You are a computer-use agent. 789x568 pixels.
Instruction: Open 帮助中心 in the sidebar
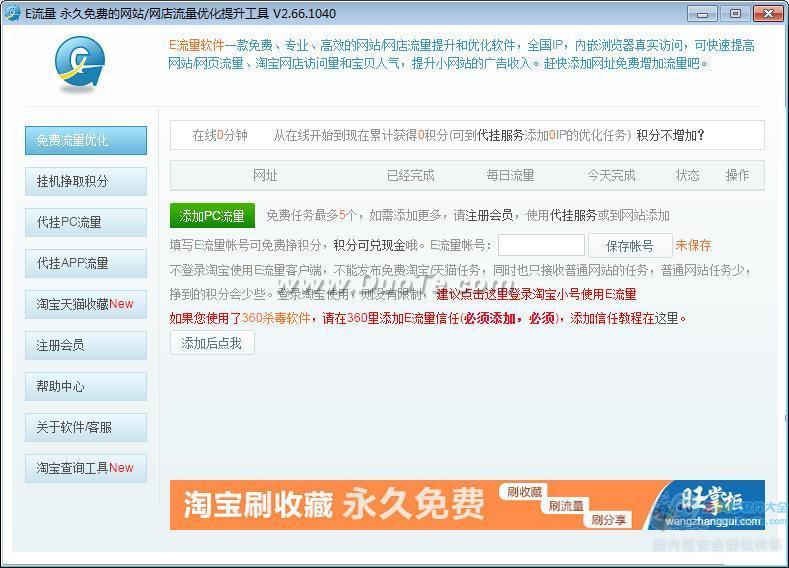86,386
